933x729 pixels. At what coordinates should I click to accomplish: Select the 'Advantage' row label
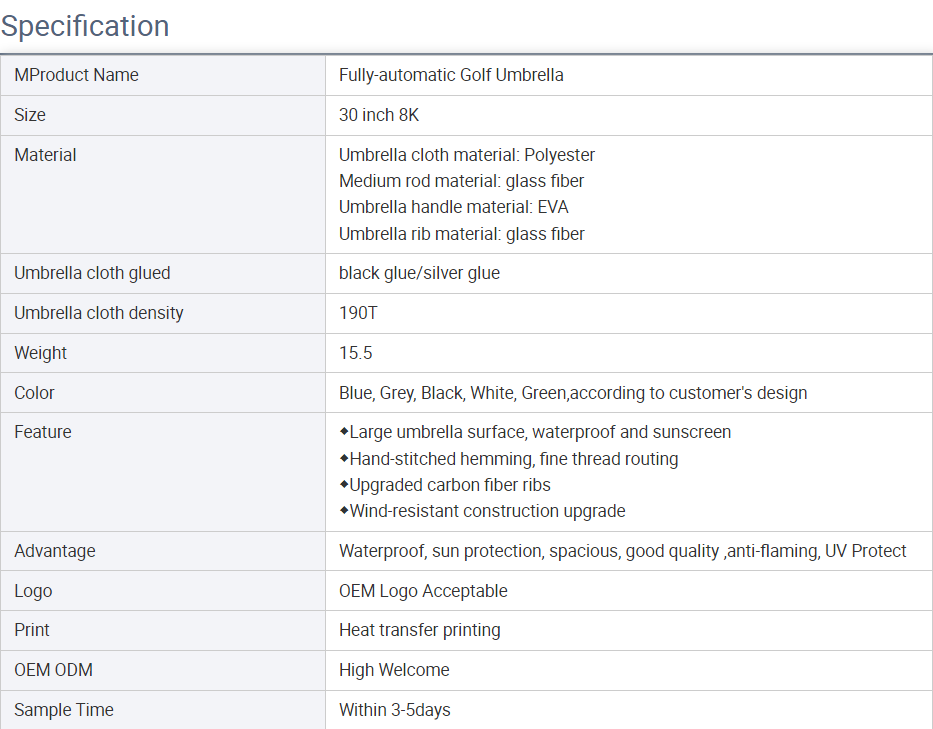[x=55, y=551]
